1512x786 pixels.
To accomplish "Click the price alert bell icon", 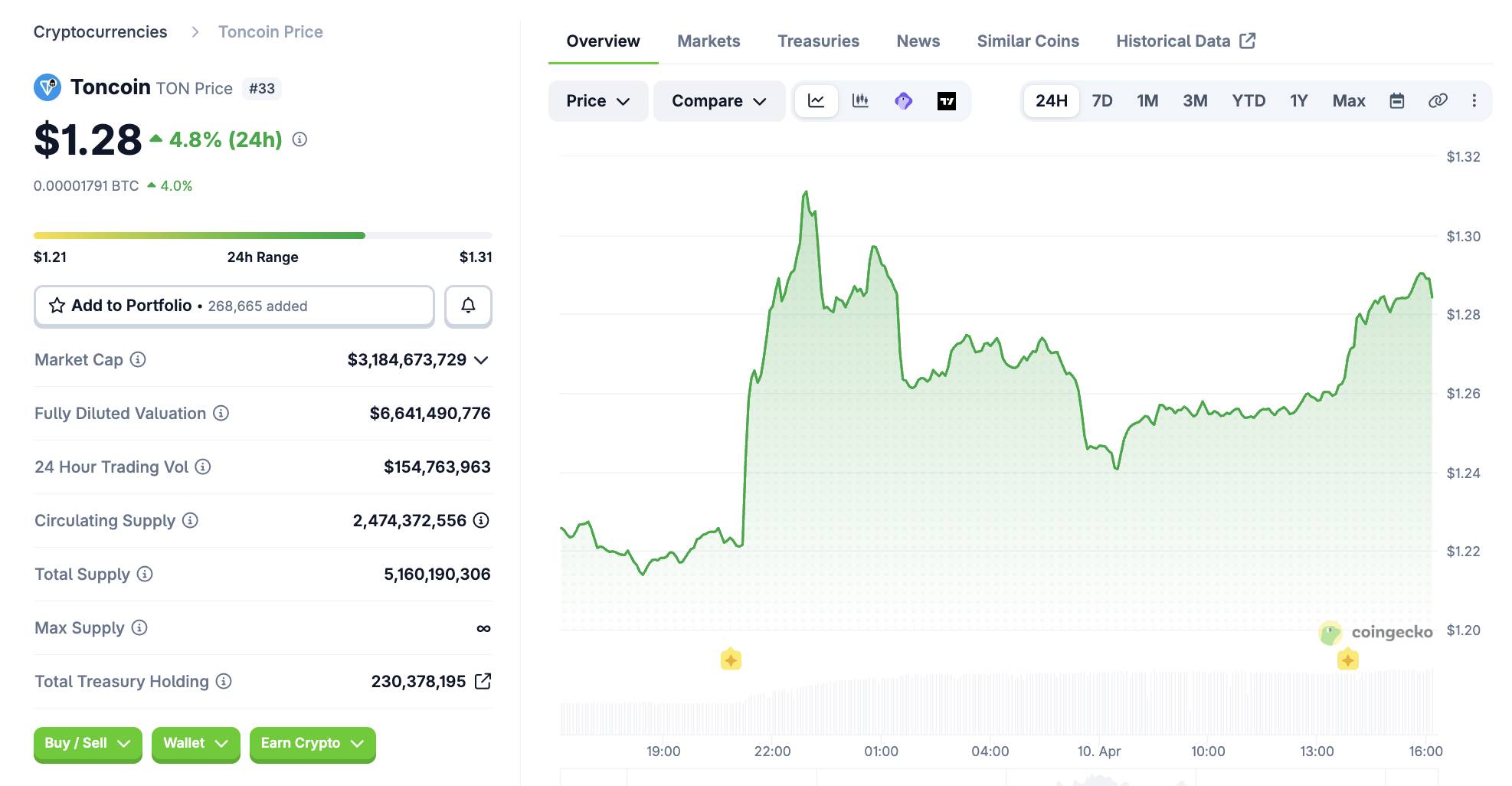I will (468, 306).
